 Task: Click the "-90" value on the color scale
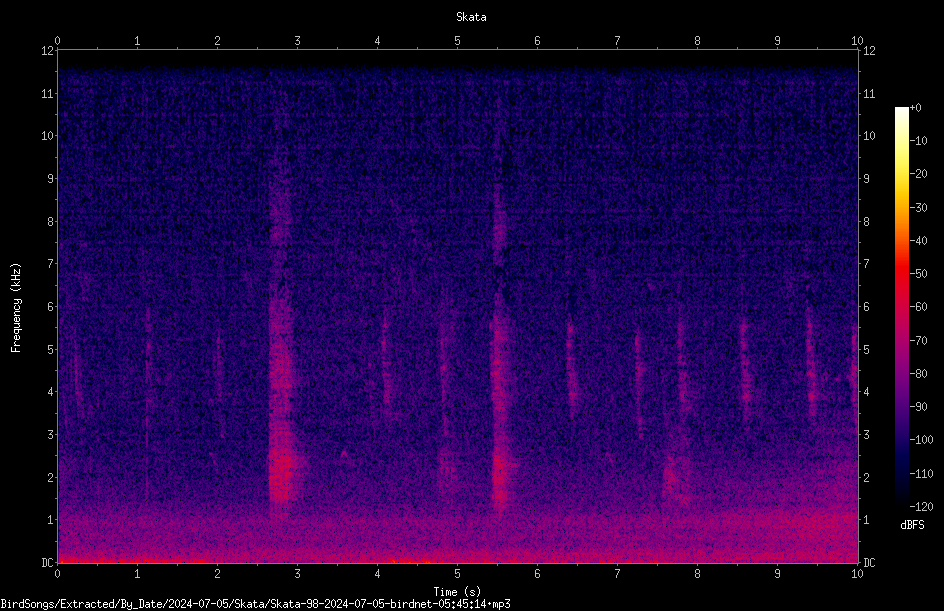[x=919, y=407]
